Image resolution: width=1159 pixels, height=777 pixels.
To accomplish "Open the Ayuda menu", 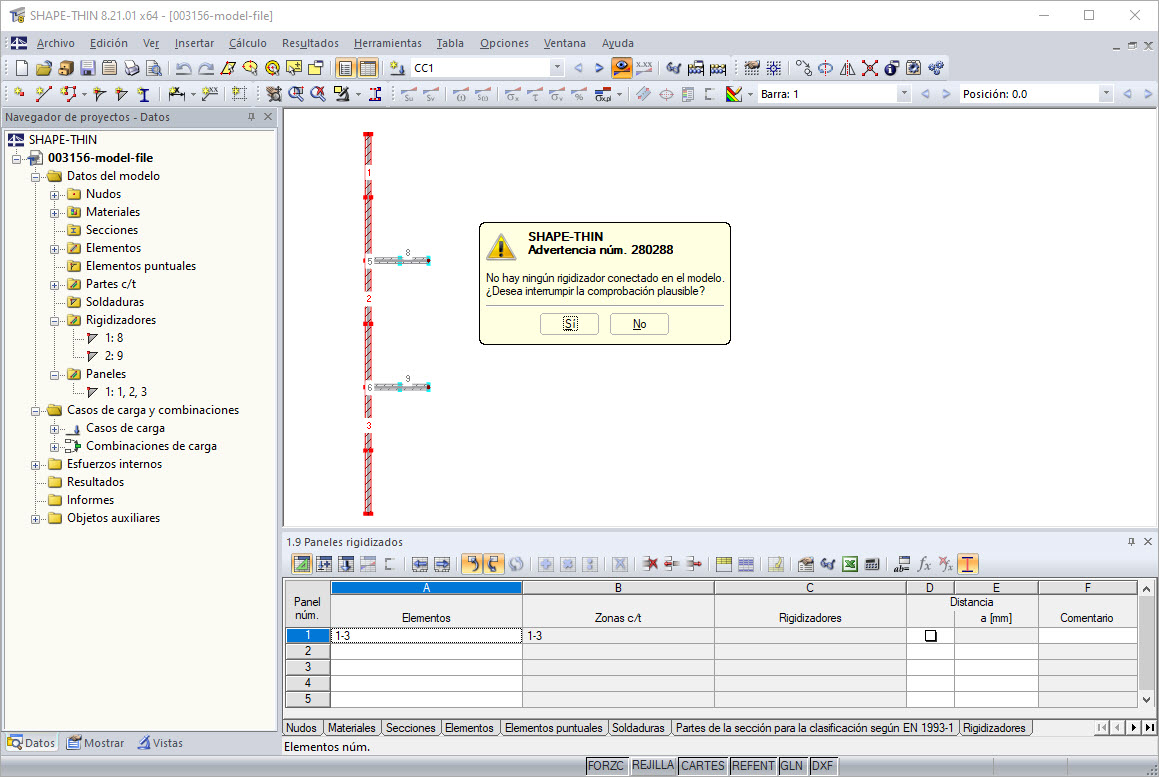I will click(x=618, y=44).
